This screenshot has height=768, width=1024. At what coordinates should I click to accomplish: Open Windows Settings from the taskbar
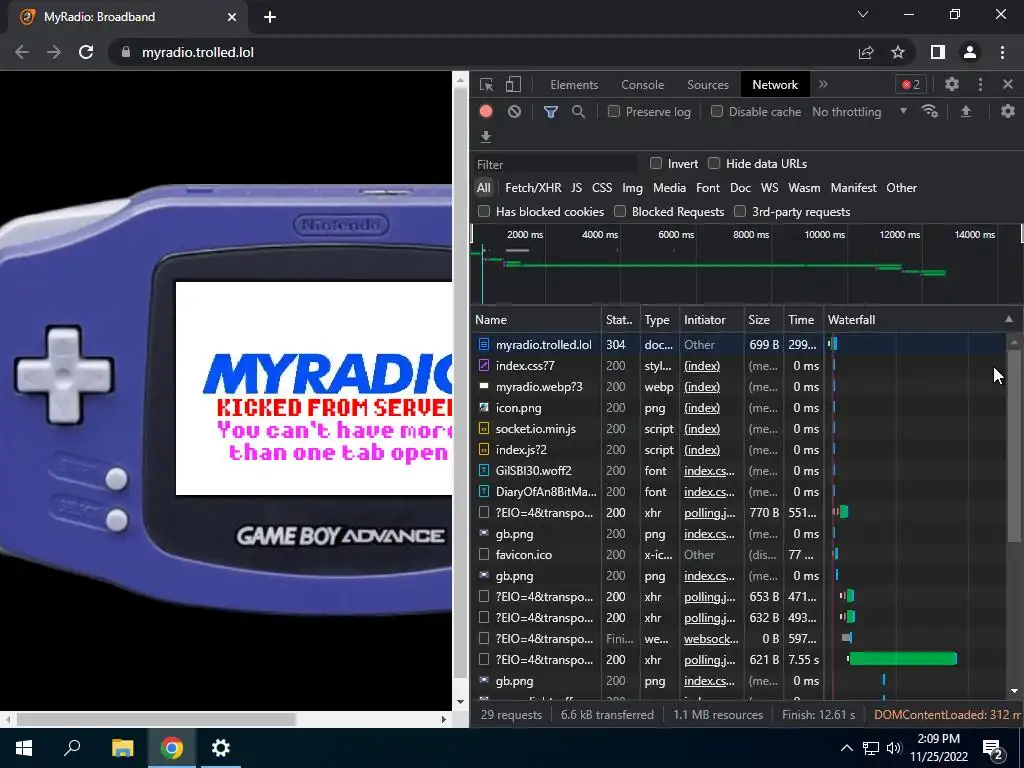click(221, 748)
